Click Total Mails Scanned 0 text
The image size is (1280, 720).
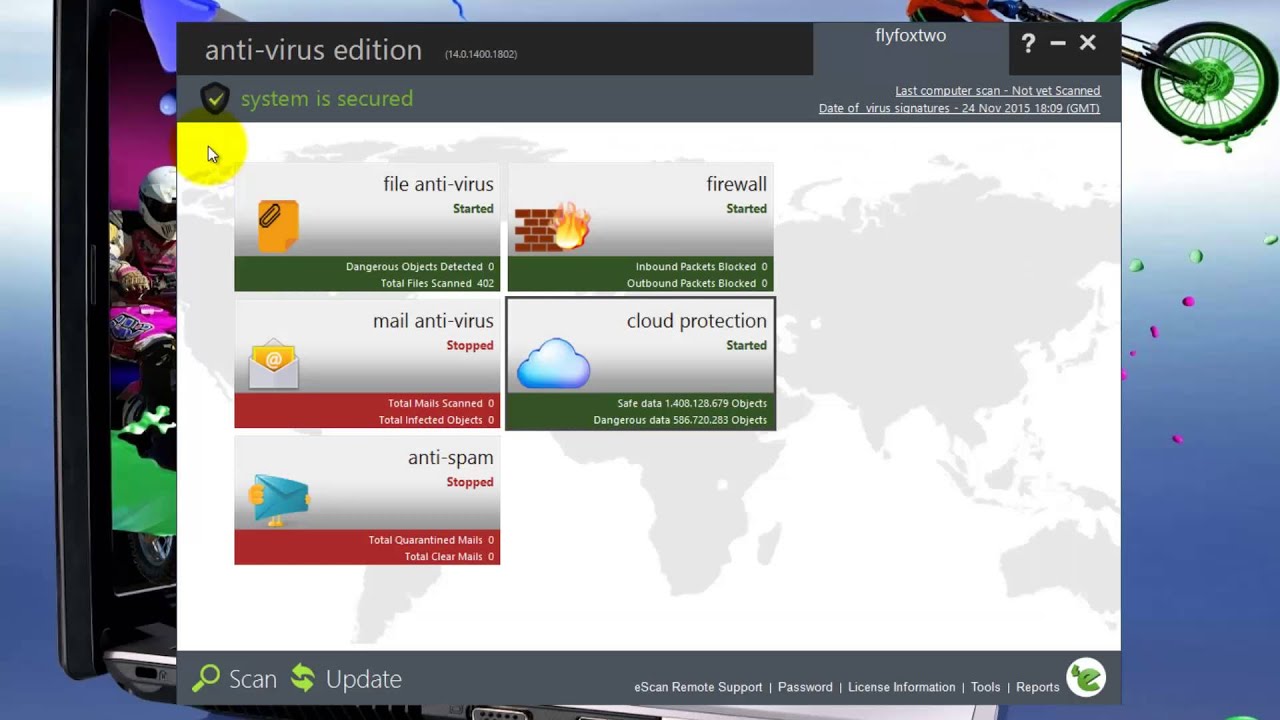pos(441,404)
